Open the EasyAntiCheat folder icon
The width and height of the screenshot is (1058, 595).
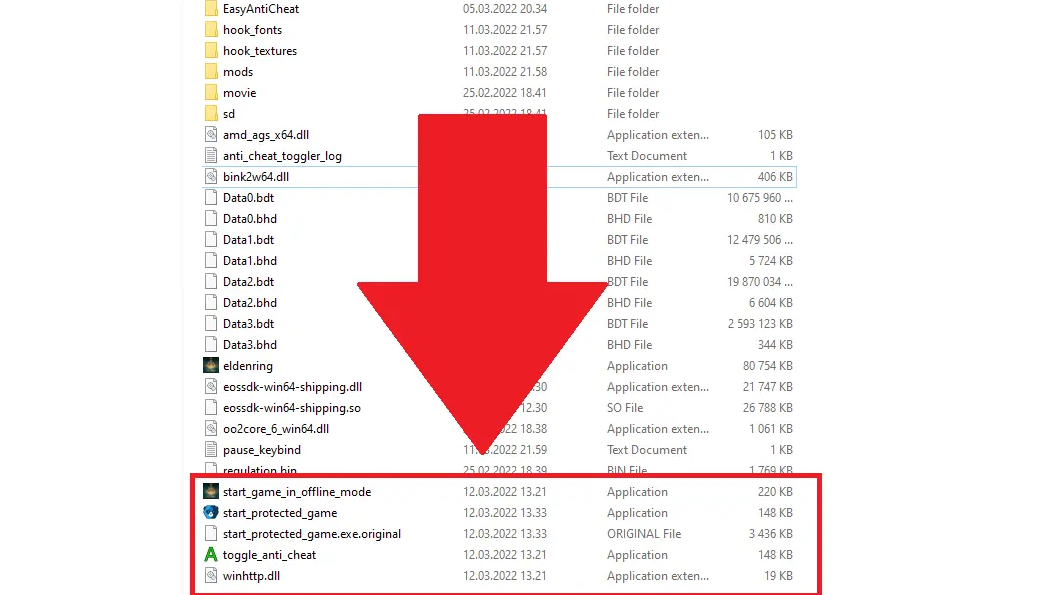click(x=211, y=9)
